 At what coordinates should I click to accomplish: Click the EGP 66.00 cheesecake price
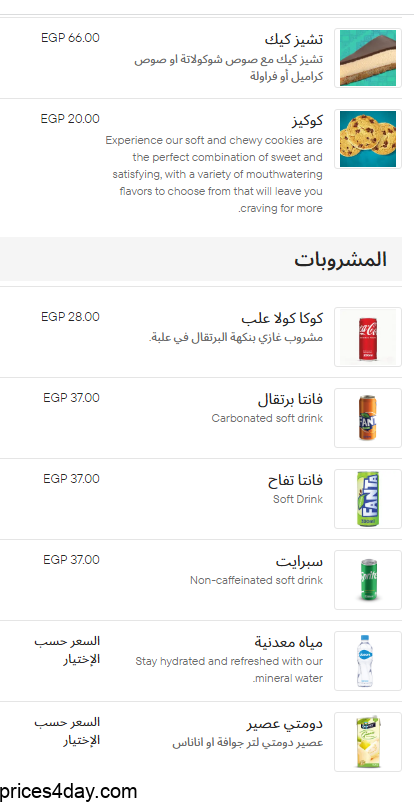pyautogui.click(x=71, y=38)
